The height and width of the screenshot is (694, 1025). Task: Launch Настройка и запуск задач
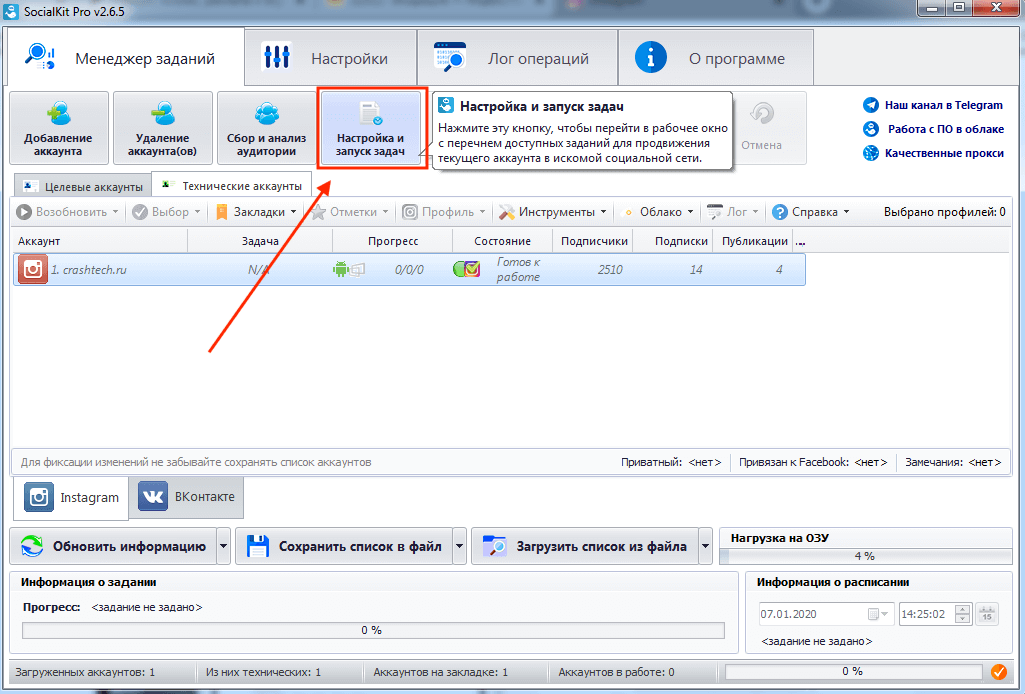(371, 128)
